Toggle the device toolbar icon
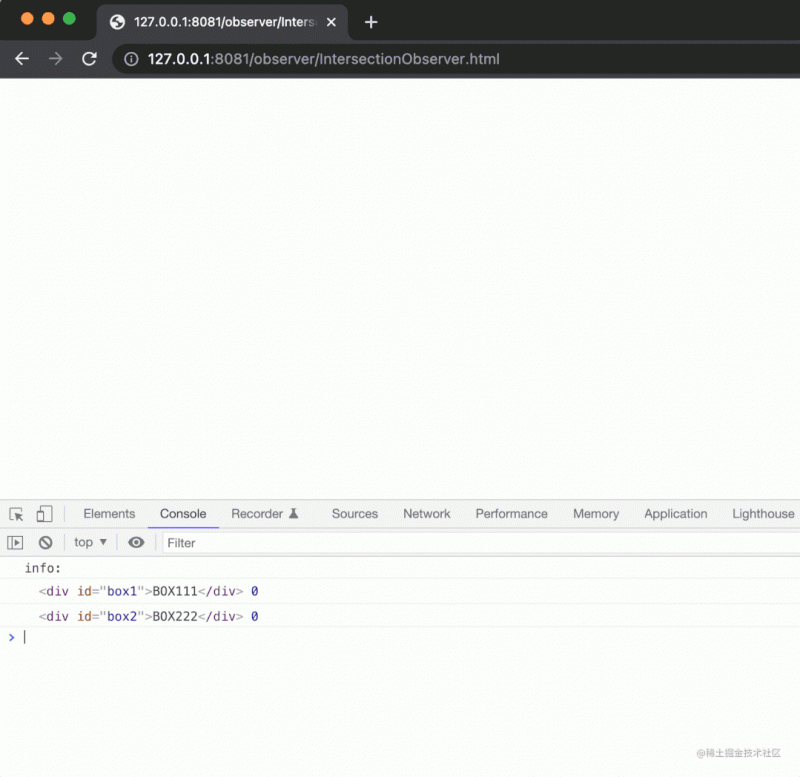Screen dimensions: 800x777 (x=44, y=514)
